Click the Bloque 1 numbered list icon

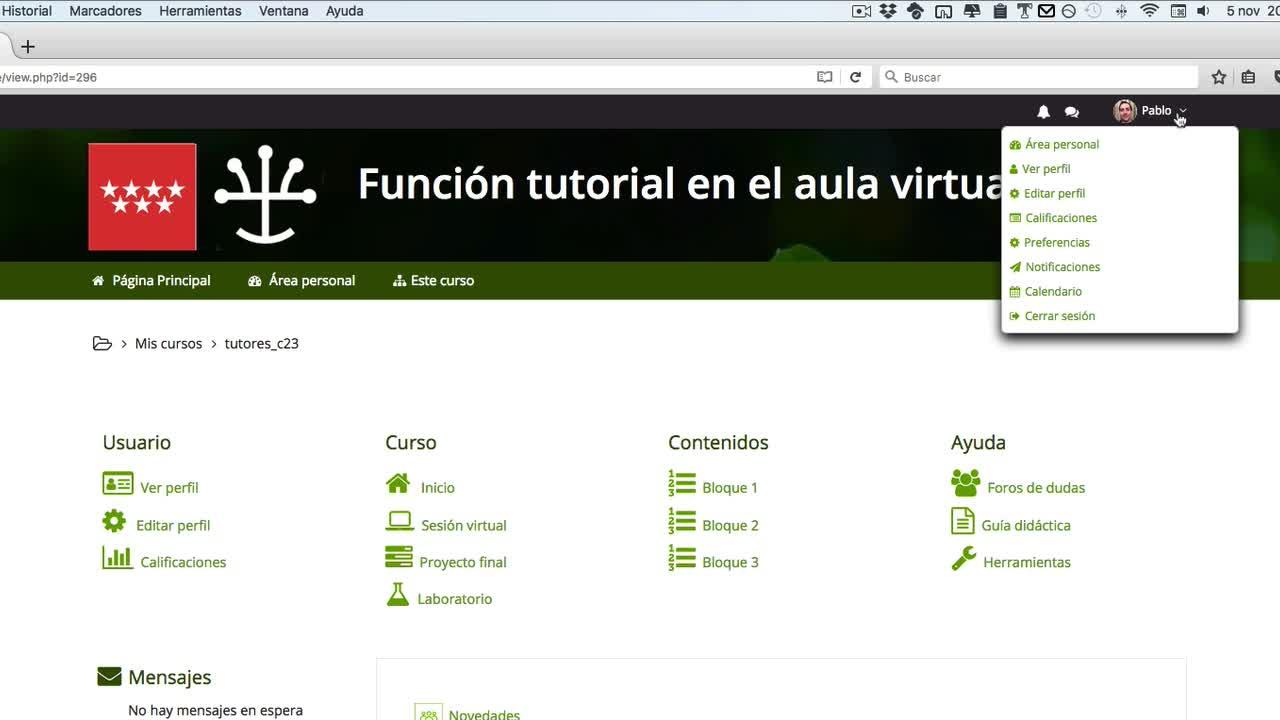(682, 484)
